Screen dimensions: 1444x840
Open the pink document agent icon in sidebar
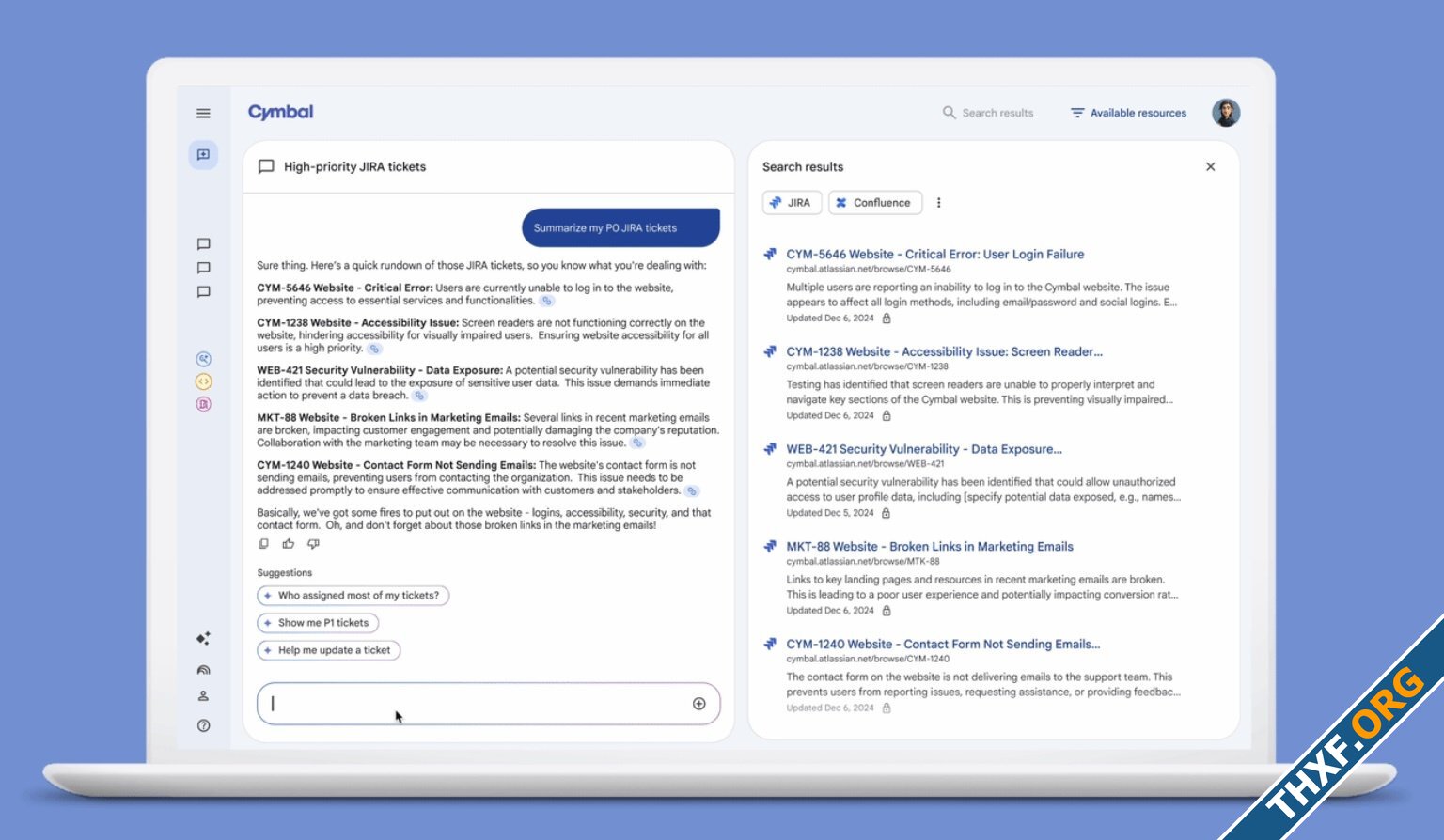coord(203,404)
